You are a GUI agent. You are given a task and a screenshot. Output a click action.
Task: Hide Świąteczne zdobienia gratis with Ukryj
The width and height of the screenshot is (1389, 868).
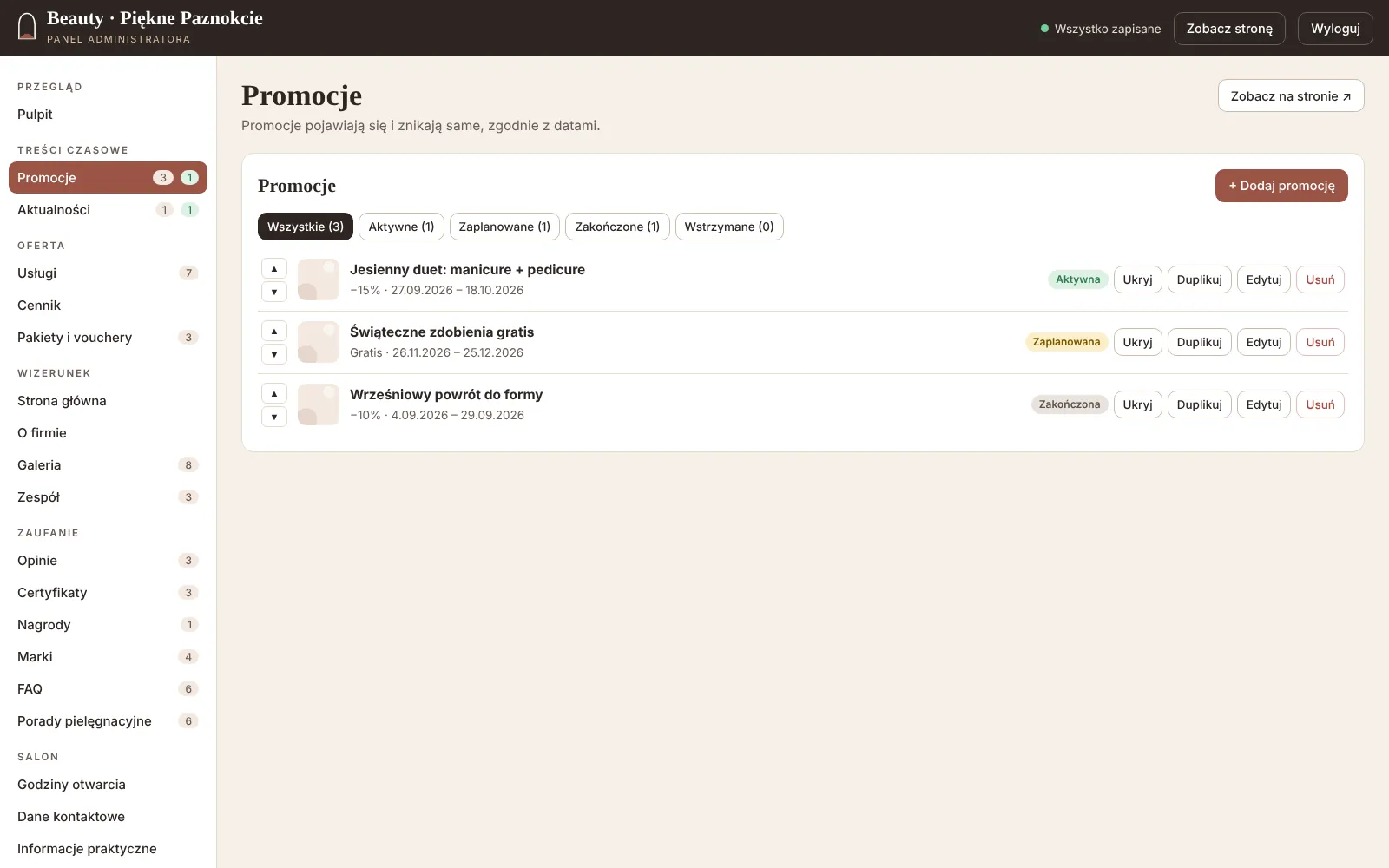1137,342
